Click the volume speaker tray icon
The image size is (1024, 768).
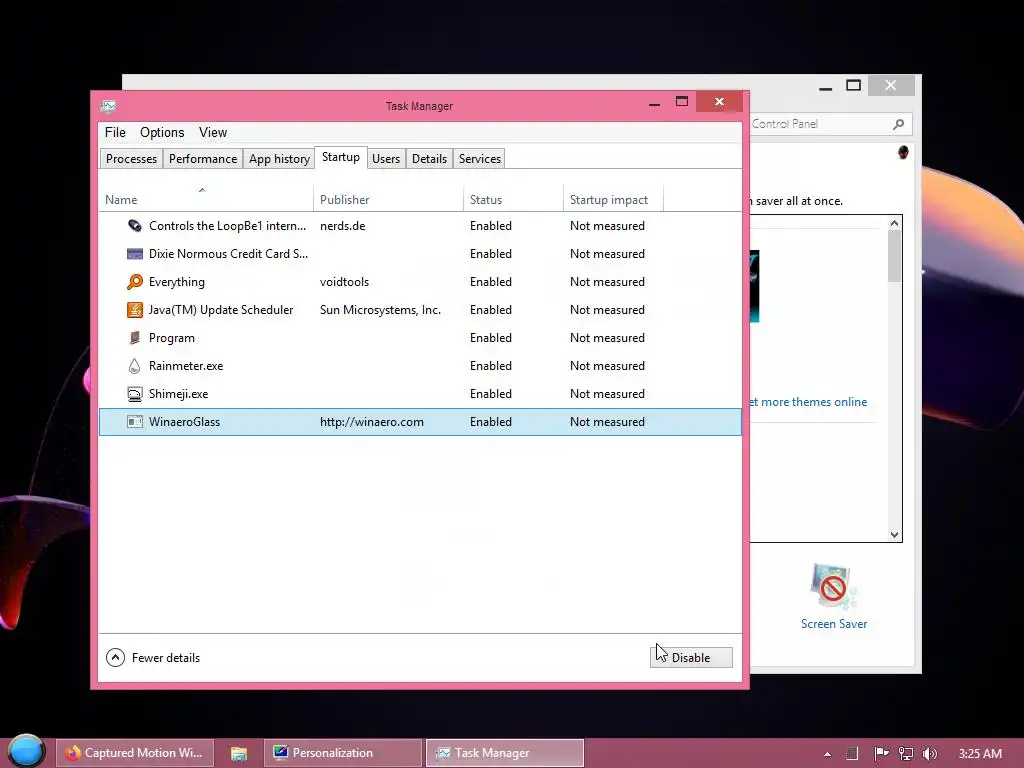coord(930,753)
